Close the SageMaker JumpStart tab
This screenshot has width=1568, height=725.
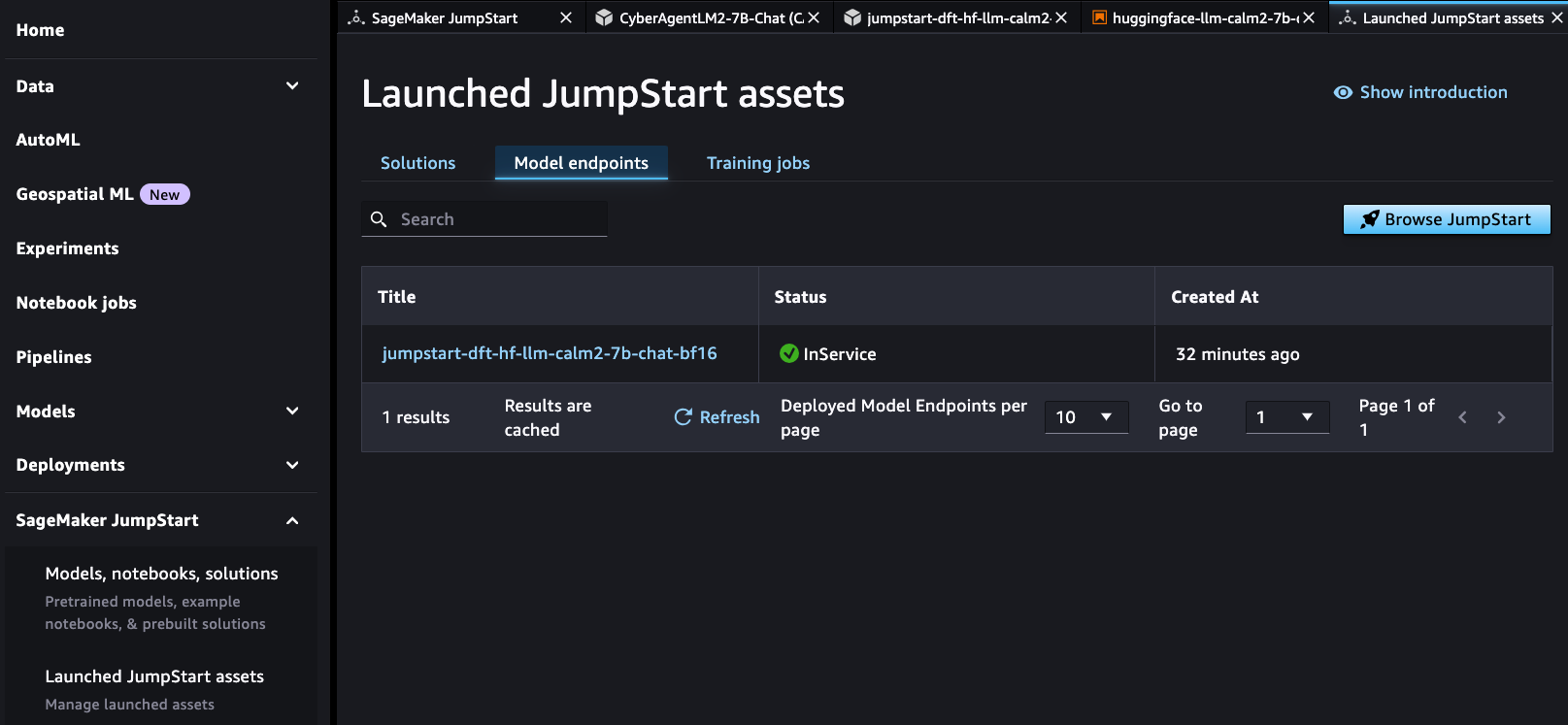[566, 17]
